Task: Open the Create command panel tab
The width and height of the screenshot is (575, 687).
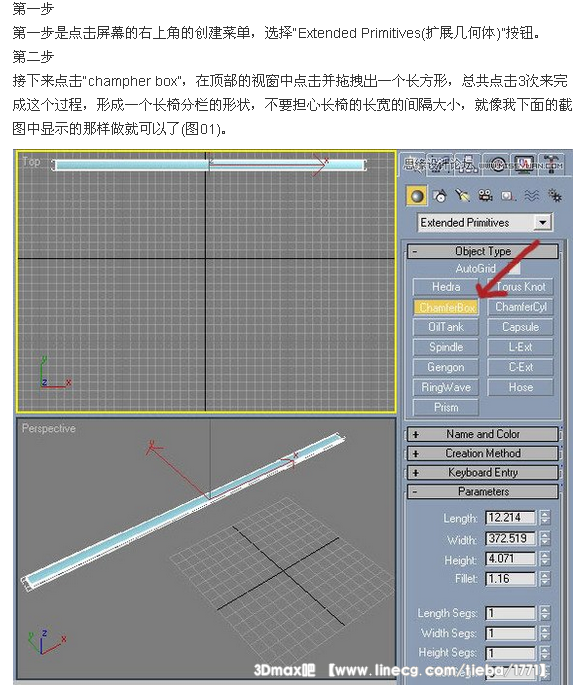Action: 413,164
